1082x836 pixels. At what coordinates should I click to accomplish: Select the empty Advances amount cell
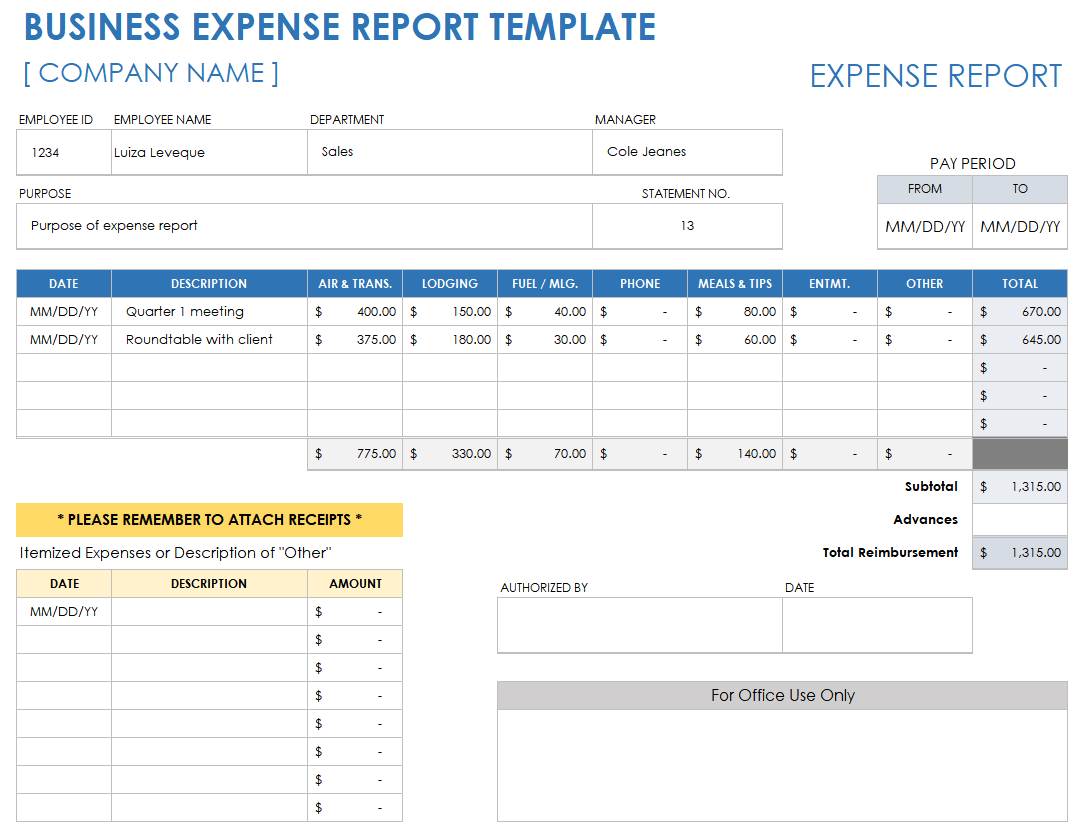coord(1019,519)
